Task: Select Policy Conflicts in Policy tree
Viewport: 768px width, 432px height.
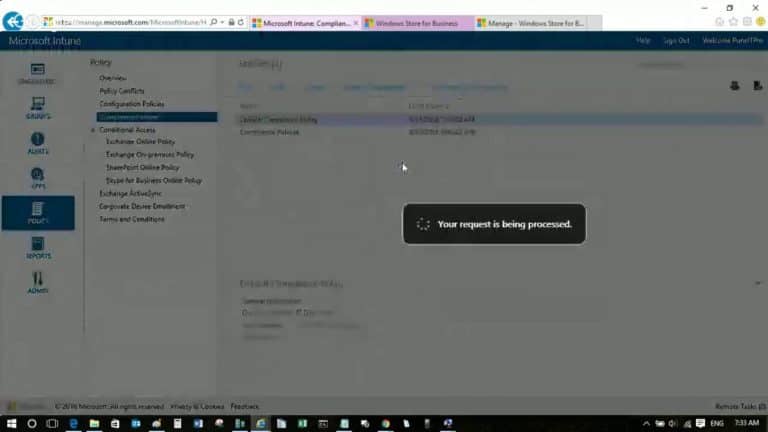Action: pos(122,91)
